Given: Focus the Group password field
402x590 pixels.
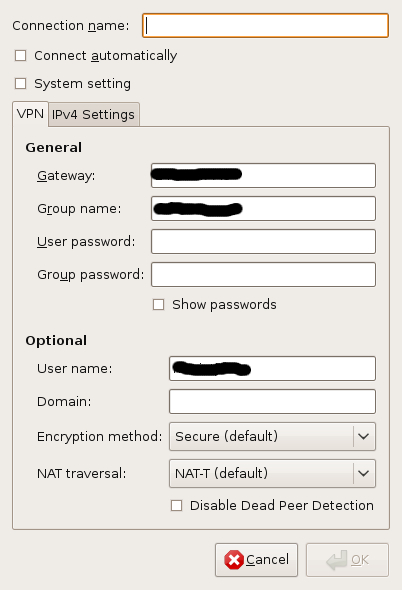Looking at the screenshot, I should (263, 275).
